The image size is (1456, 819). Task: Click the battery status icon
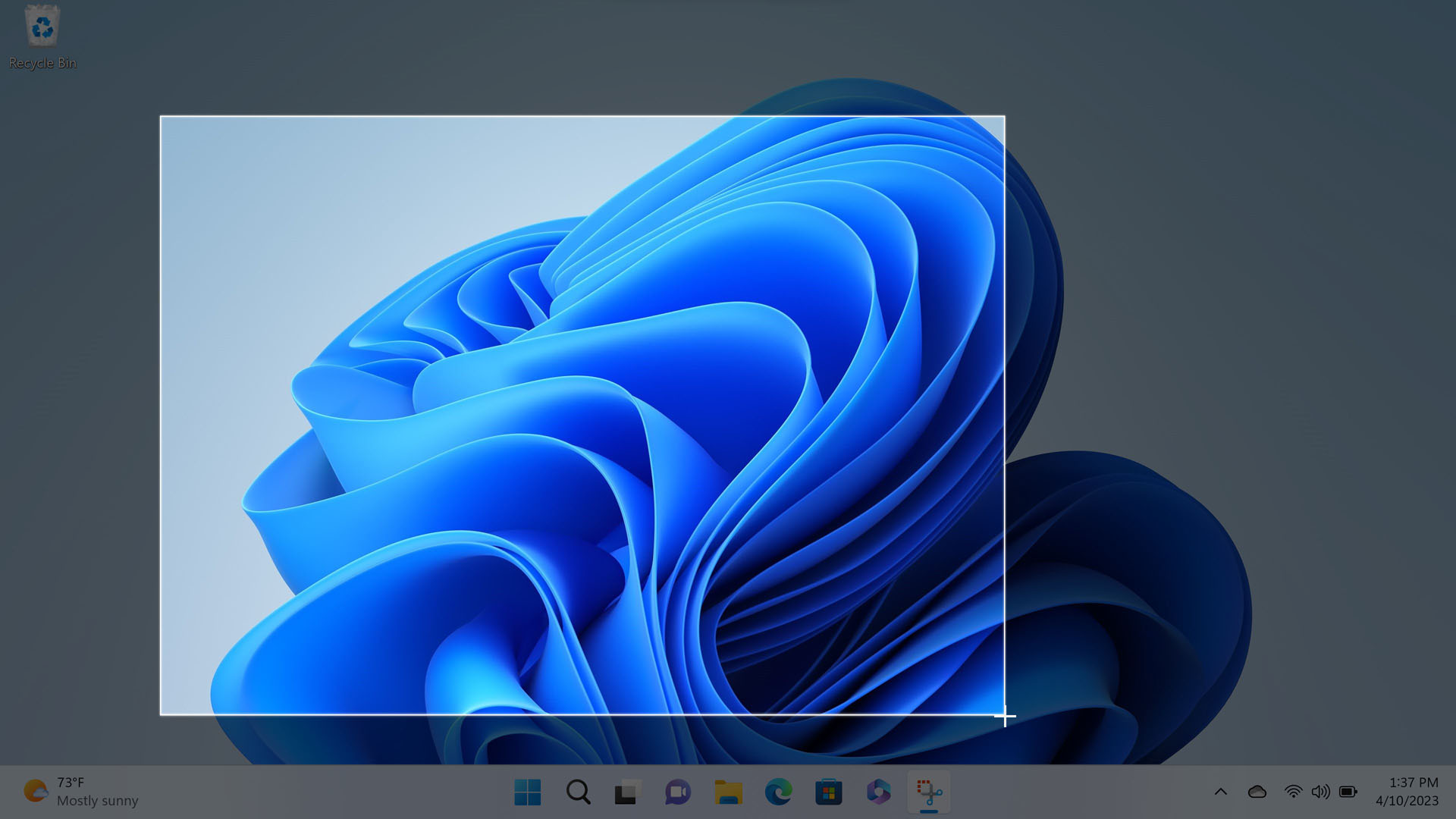coord(1348,792)
